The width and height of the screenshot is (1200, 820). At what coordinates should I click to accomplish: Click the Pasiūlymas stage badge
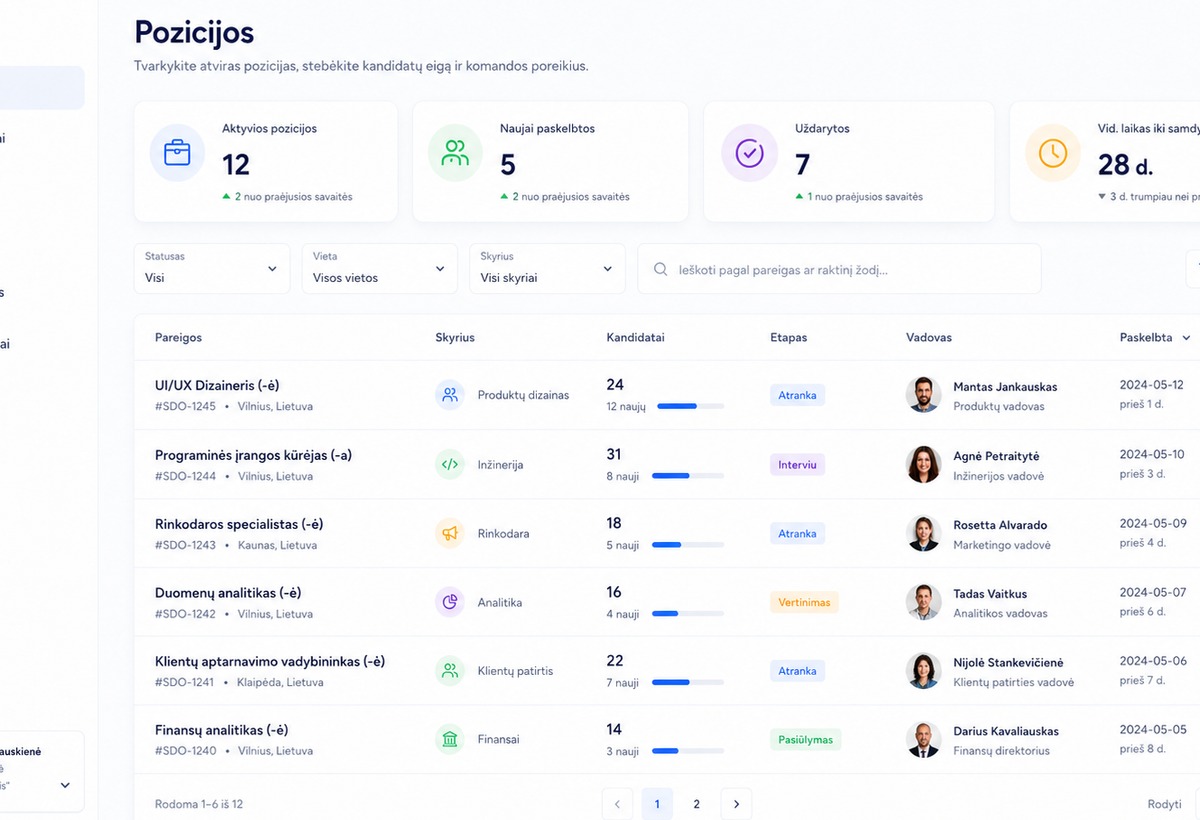coord(805,740)
